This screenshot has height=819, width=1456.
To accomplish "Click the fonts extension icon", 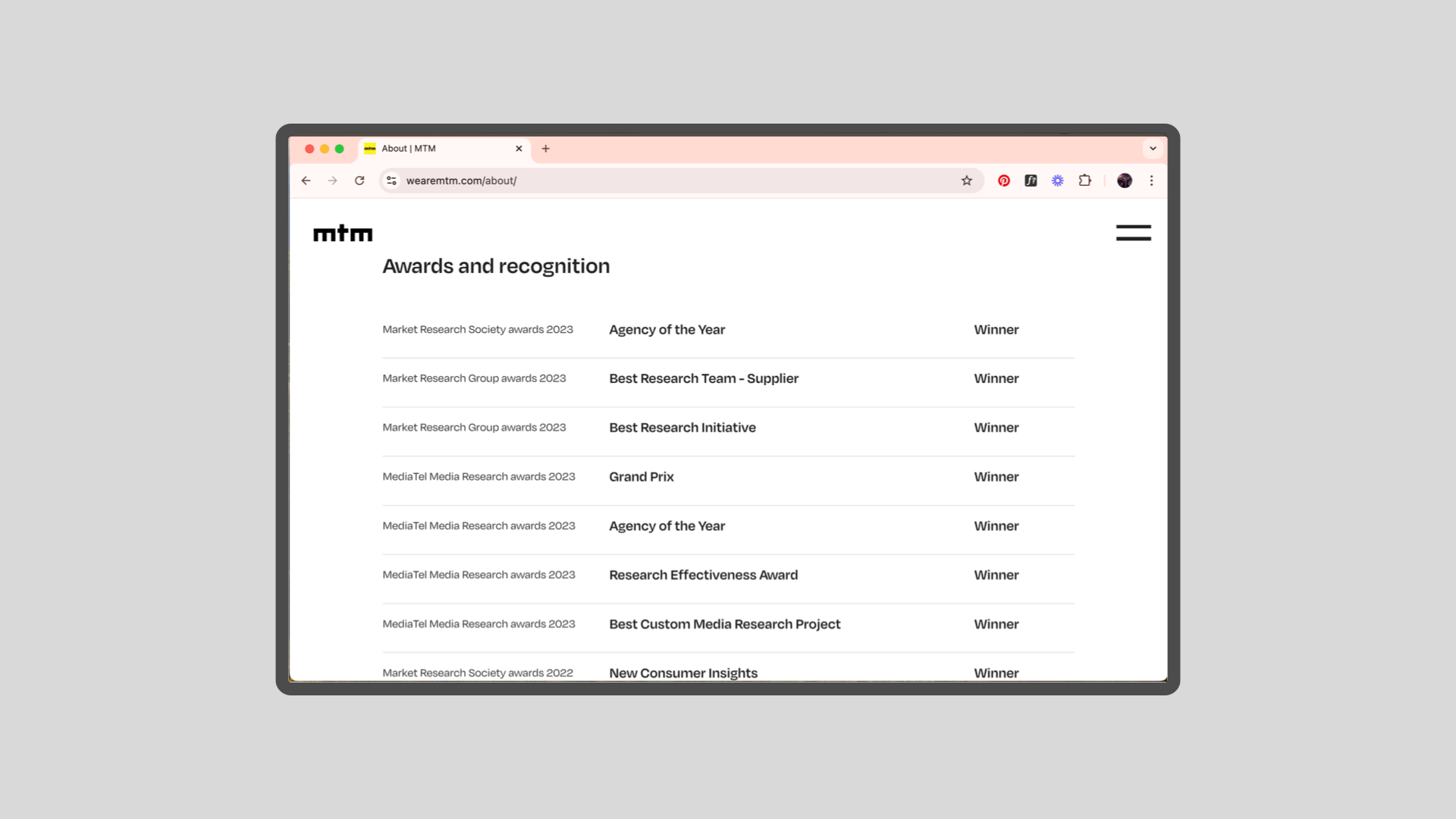I will (x=1031, y=180).
